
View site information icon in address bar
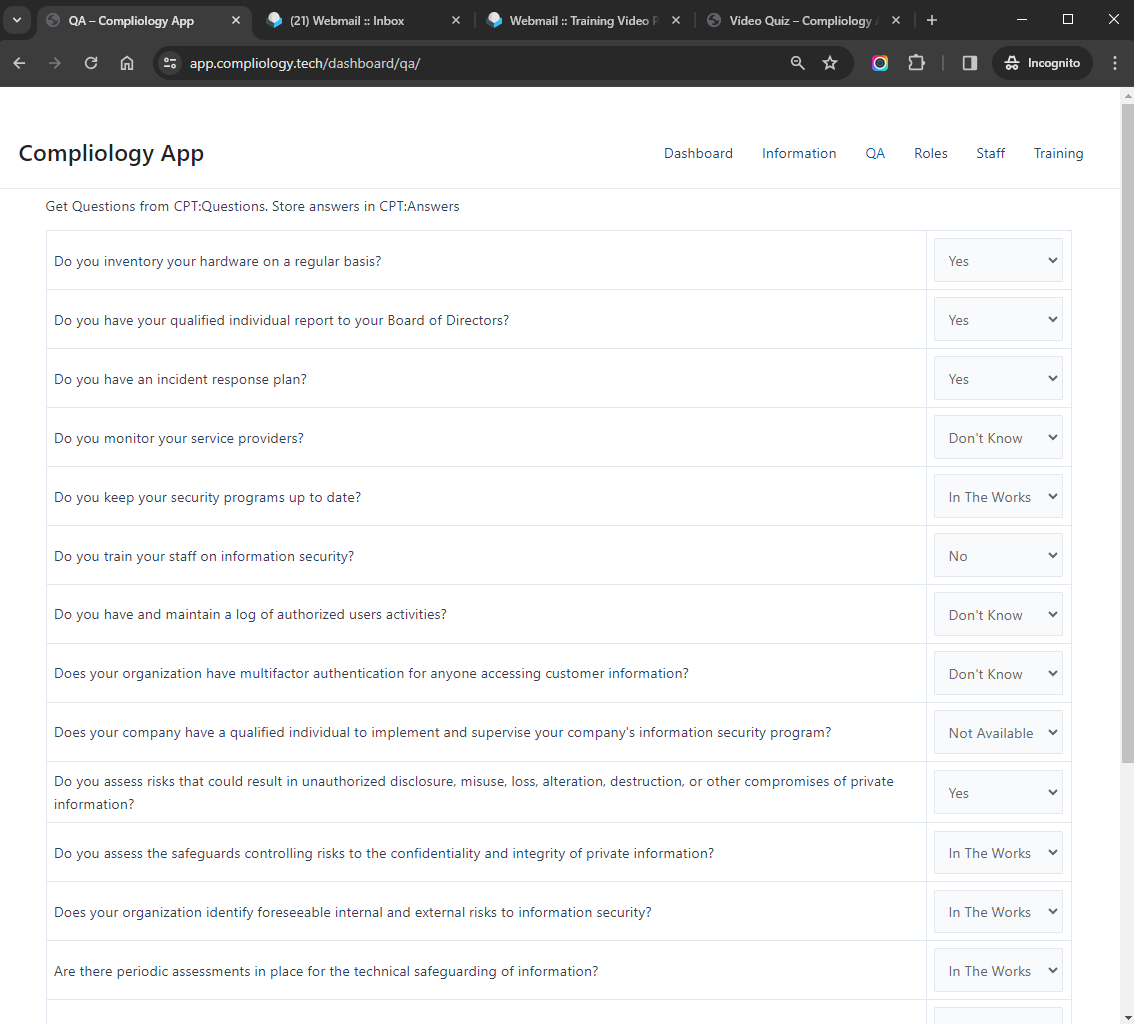[x=170, y=63]
